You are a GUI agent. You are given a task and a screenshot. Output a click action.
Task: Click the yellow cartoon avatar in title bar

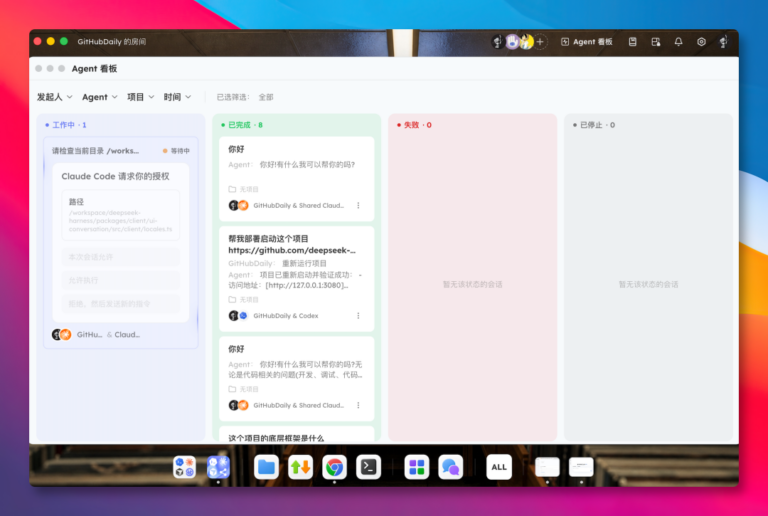[x=527, y=42]
